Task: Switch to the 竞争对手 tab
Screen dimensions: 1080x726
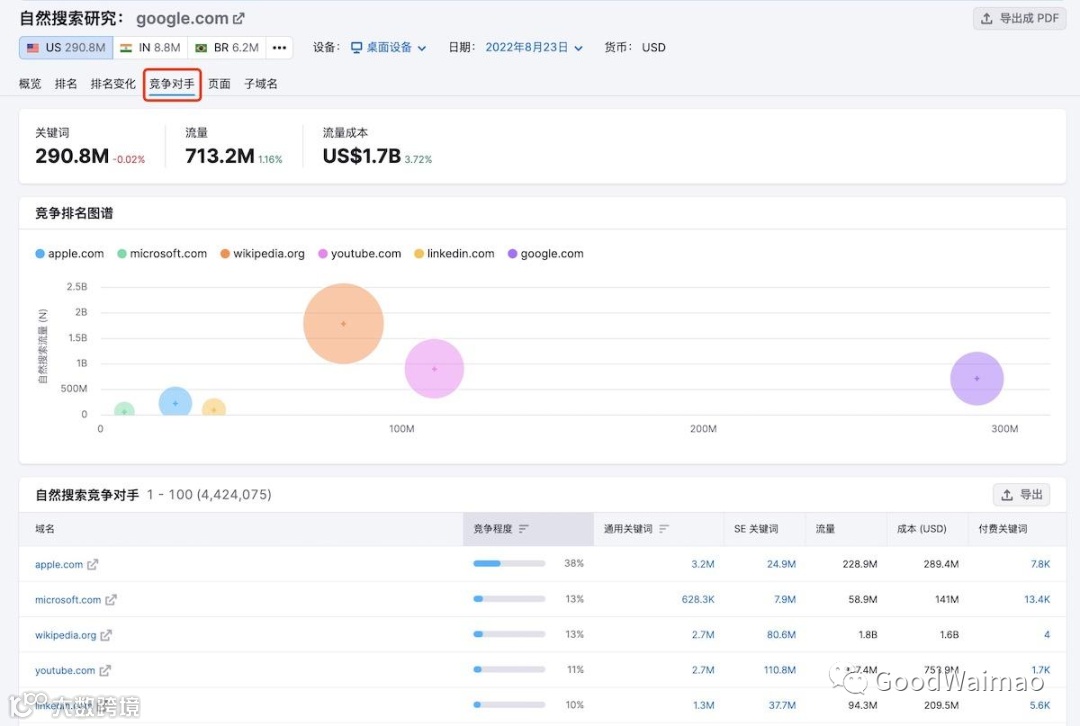Action: pos(172,84)
